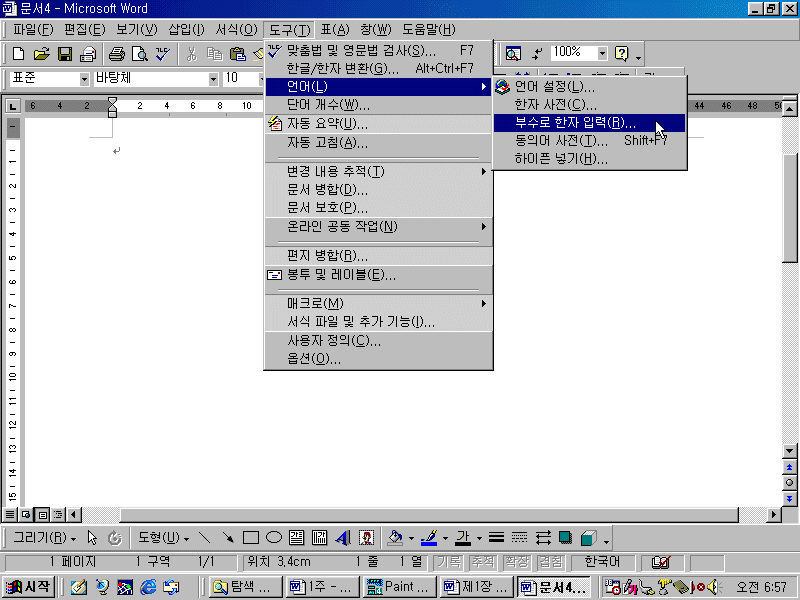The image size is (800, 600).
Task: Open the 서식(O) format menu
Action: pyautogui.click(x=236, y=30)
